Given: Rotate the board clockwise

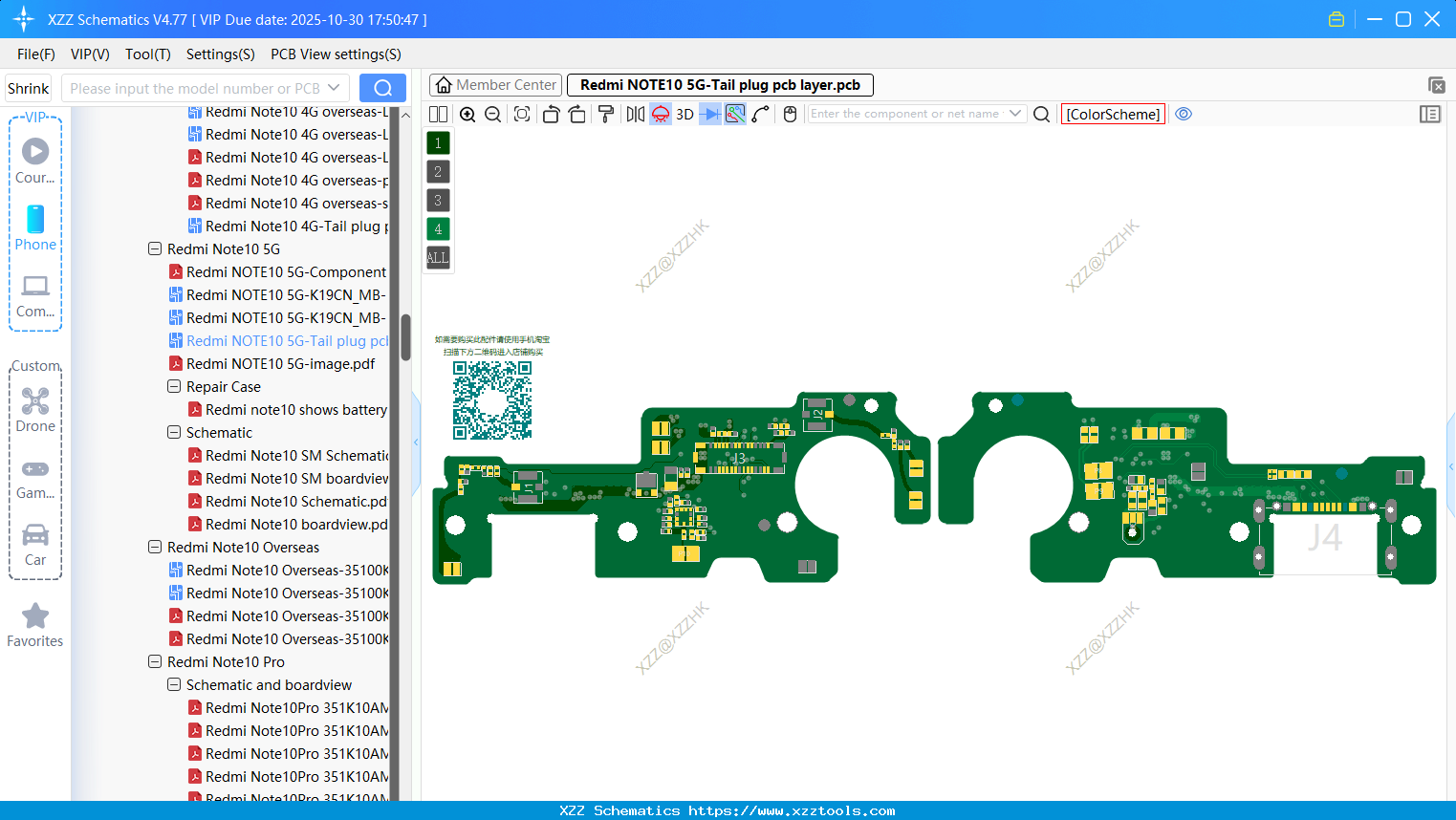Looking at the screenshot, I should pos(577,115).
